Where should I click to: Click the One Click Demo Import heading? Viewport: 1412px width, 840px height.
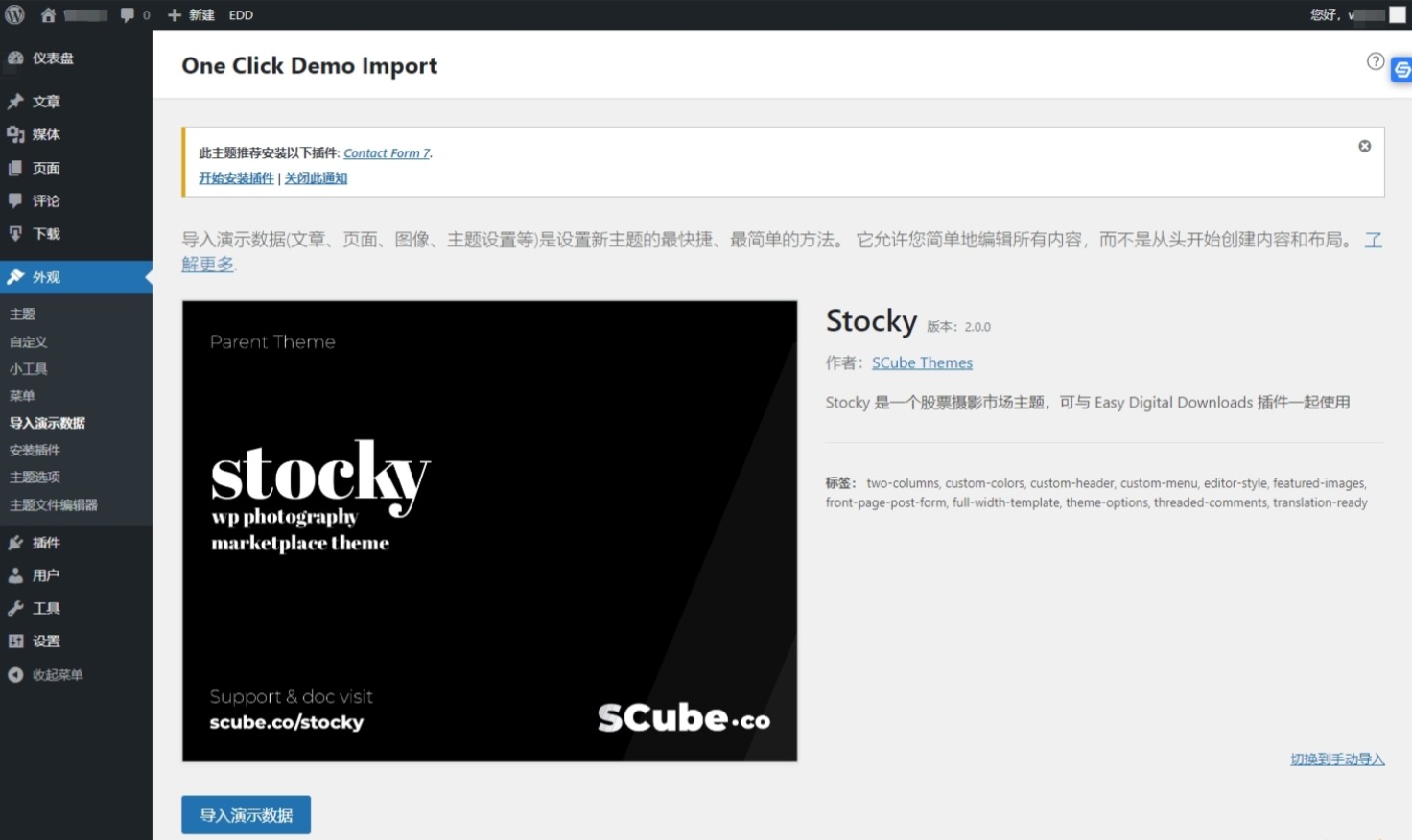point(309,65)
